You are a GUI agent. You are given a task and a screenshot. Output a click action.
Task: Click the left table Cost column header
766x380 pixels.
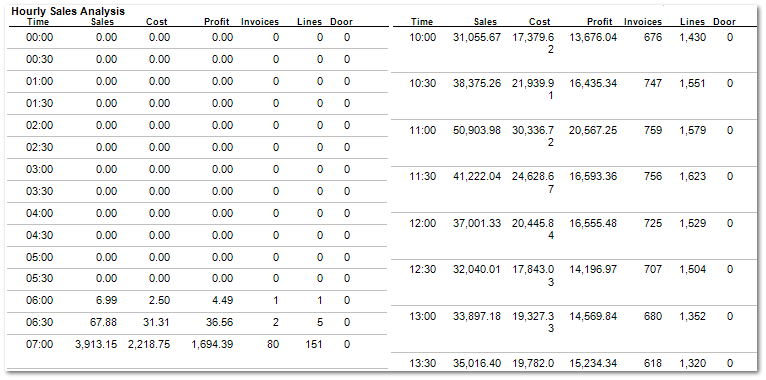157,21
